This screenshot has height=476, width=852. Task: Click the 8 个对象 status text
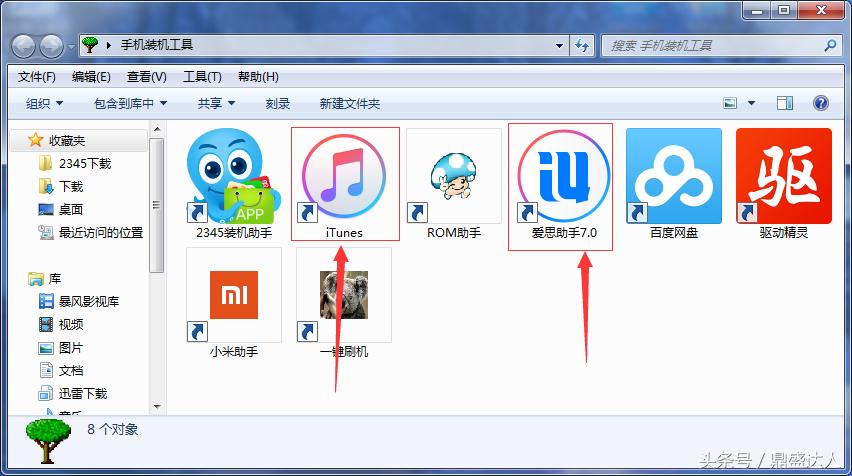click(x=112, y=429)
